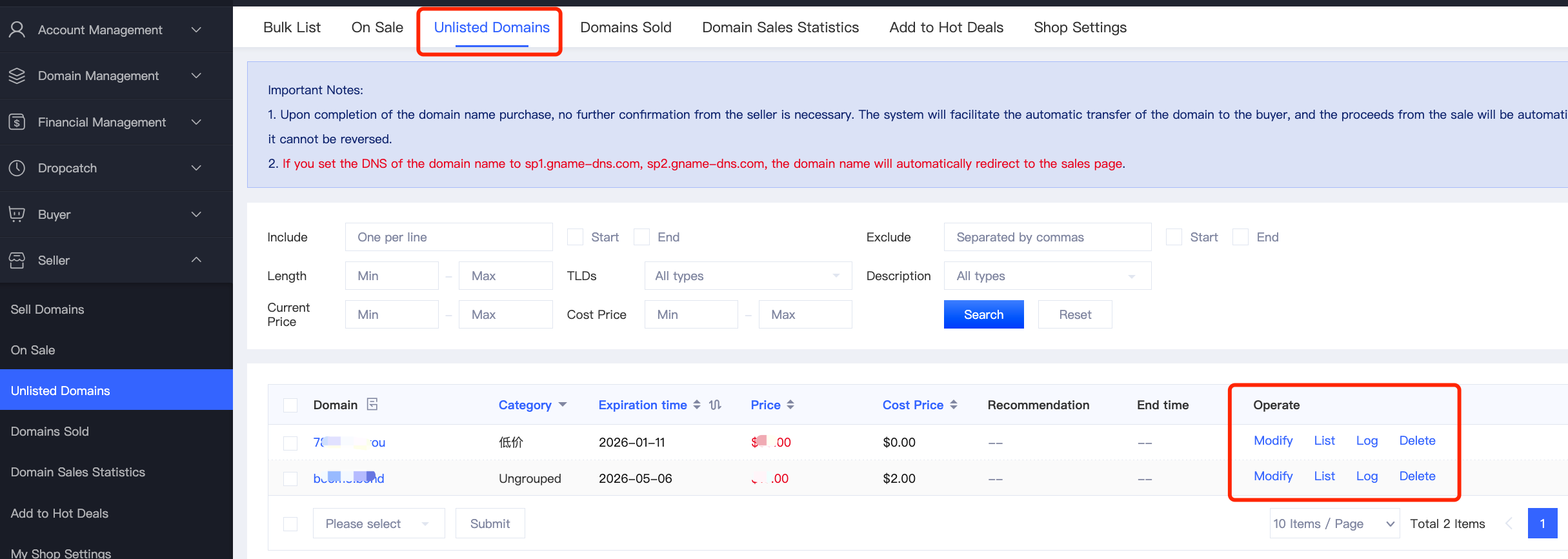Click the Seller shop icon
The width and height of the screenshot is (1568, 559).
click(x=17, y=260)
